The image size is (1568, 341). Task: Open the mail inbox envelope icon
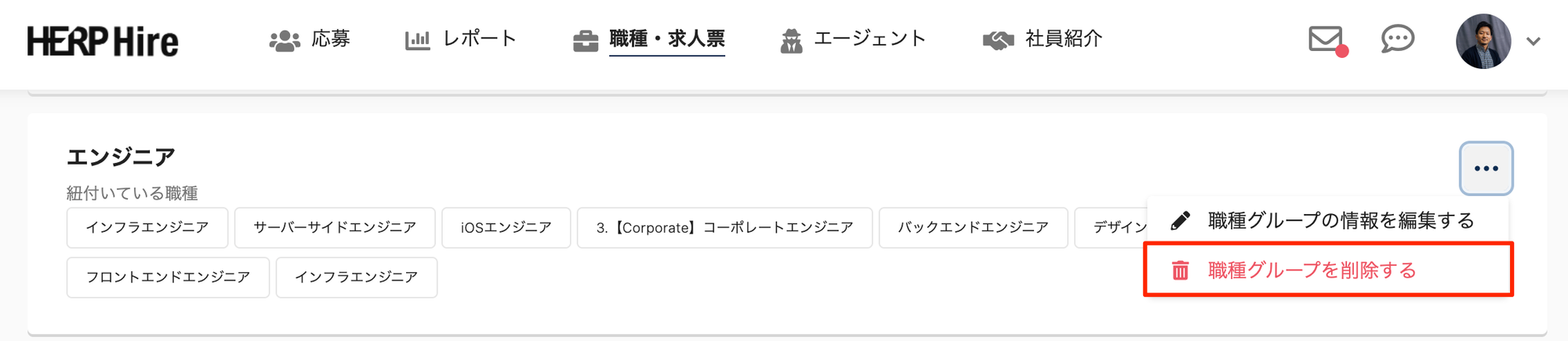coord(1326,39)
